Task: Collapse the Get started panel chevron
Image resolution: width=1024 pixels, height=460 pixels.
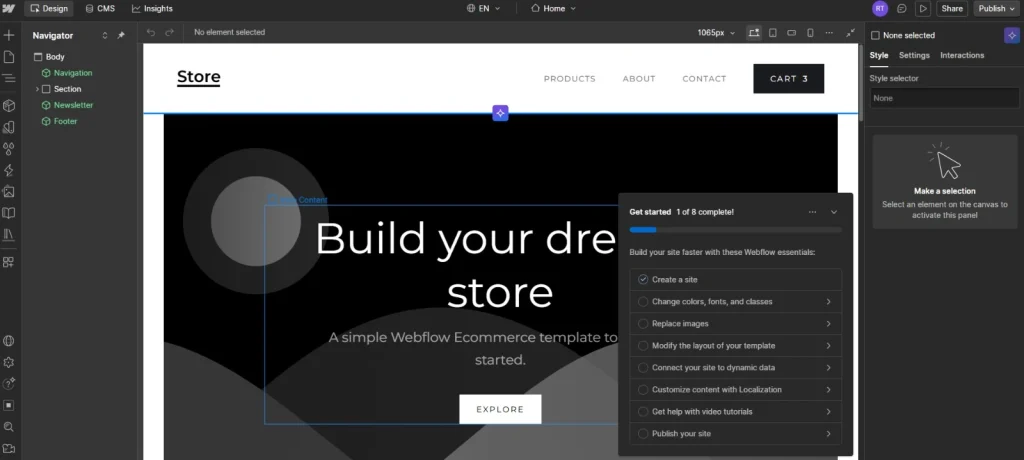Action: [x=834, y=212]
